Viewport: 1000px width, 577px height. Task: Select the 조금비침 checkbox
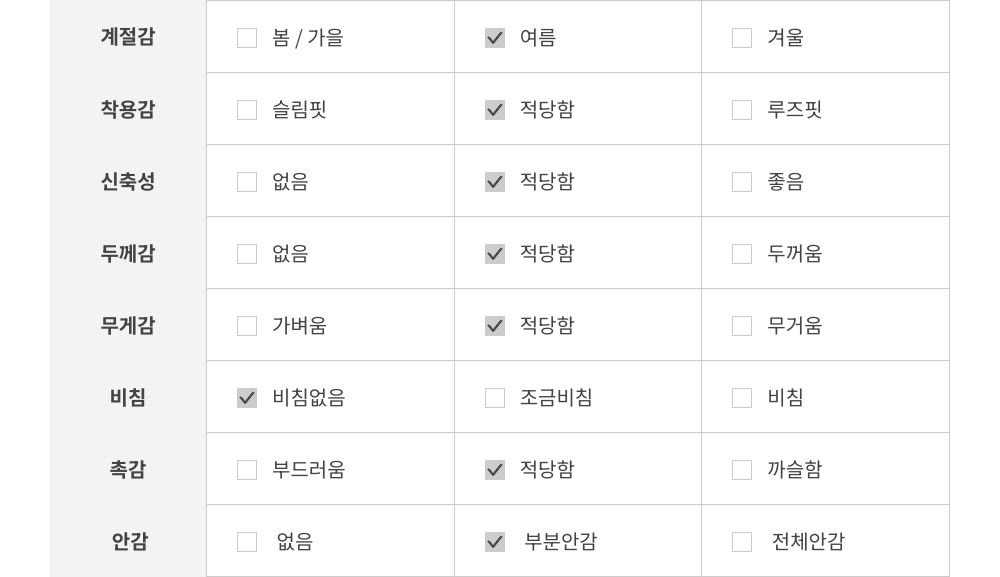495,398
